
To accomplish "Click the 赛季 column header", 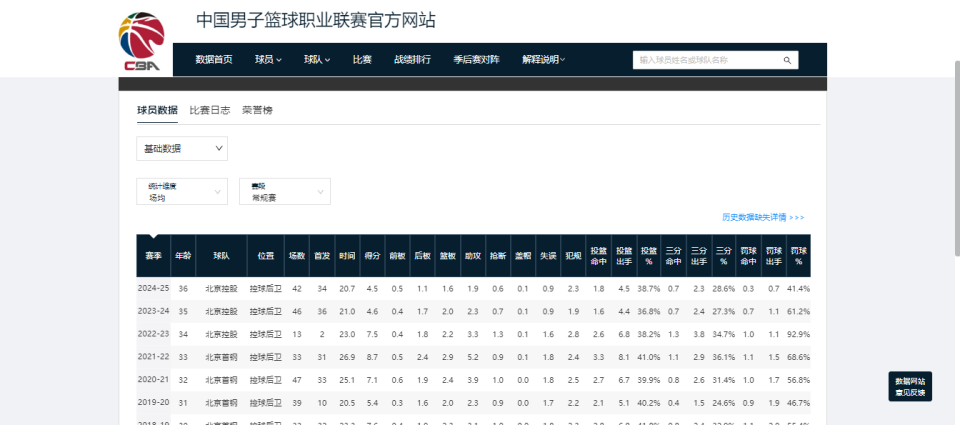I will [x=154, y=256].
